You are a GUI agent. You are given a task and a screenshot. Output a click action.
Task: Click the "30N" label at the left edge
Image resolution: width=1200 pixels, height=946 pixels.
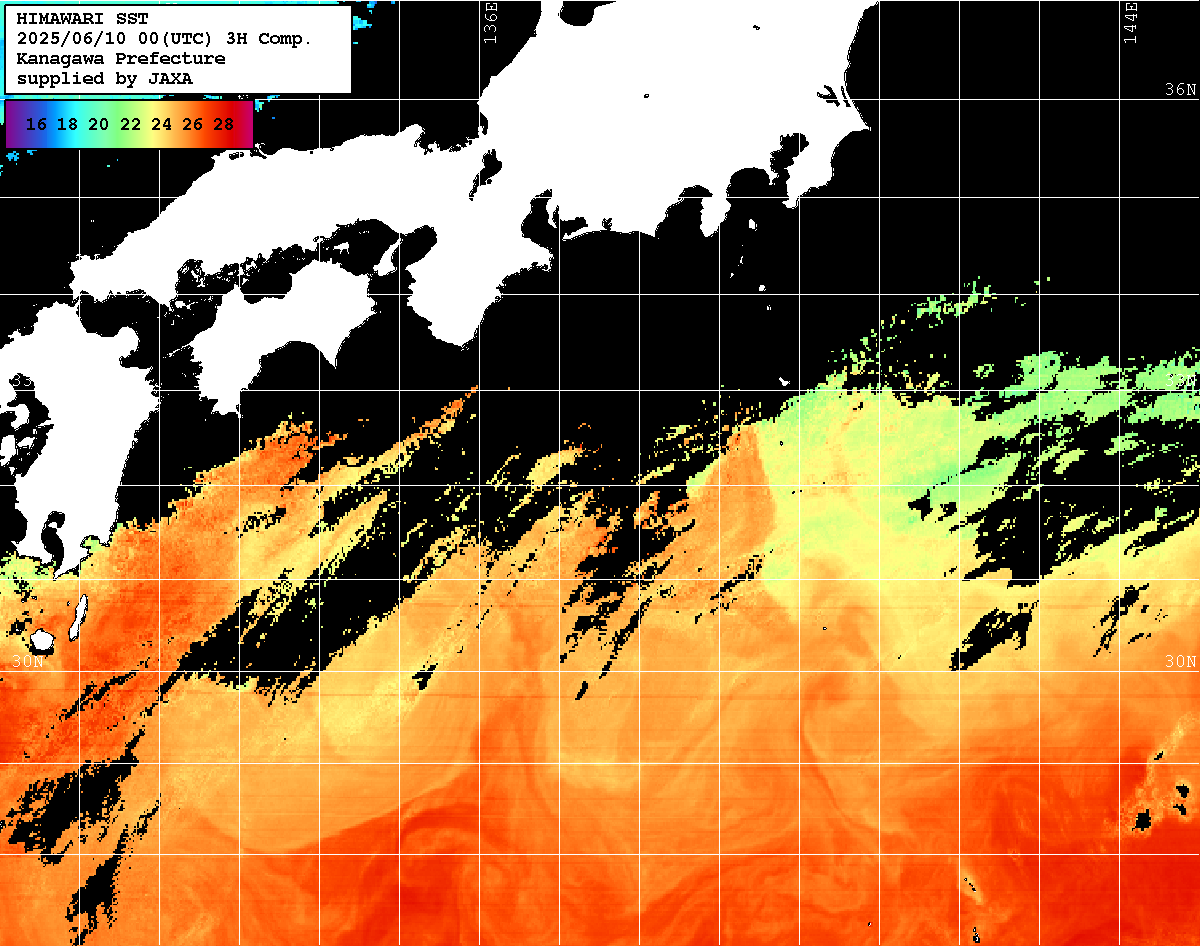(x=28, y=662)
